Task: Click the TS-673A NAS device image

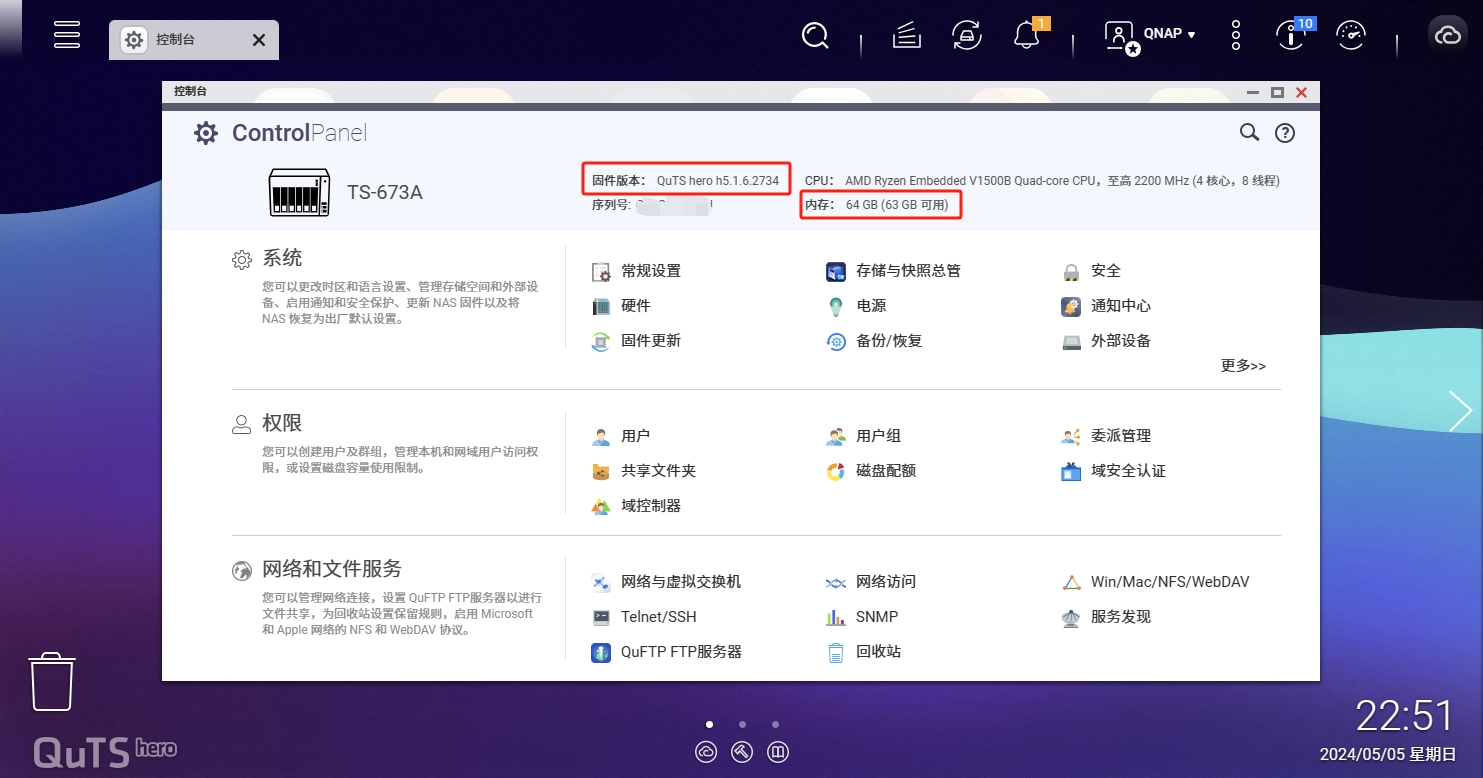Action: (x=299, y=192)
